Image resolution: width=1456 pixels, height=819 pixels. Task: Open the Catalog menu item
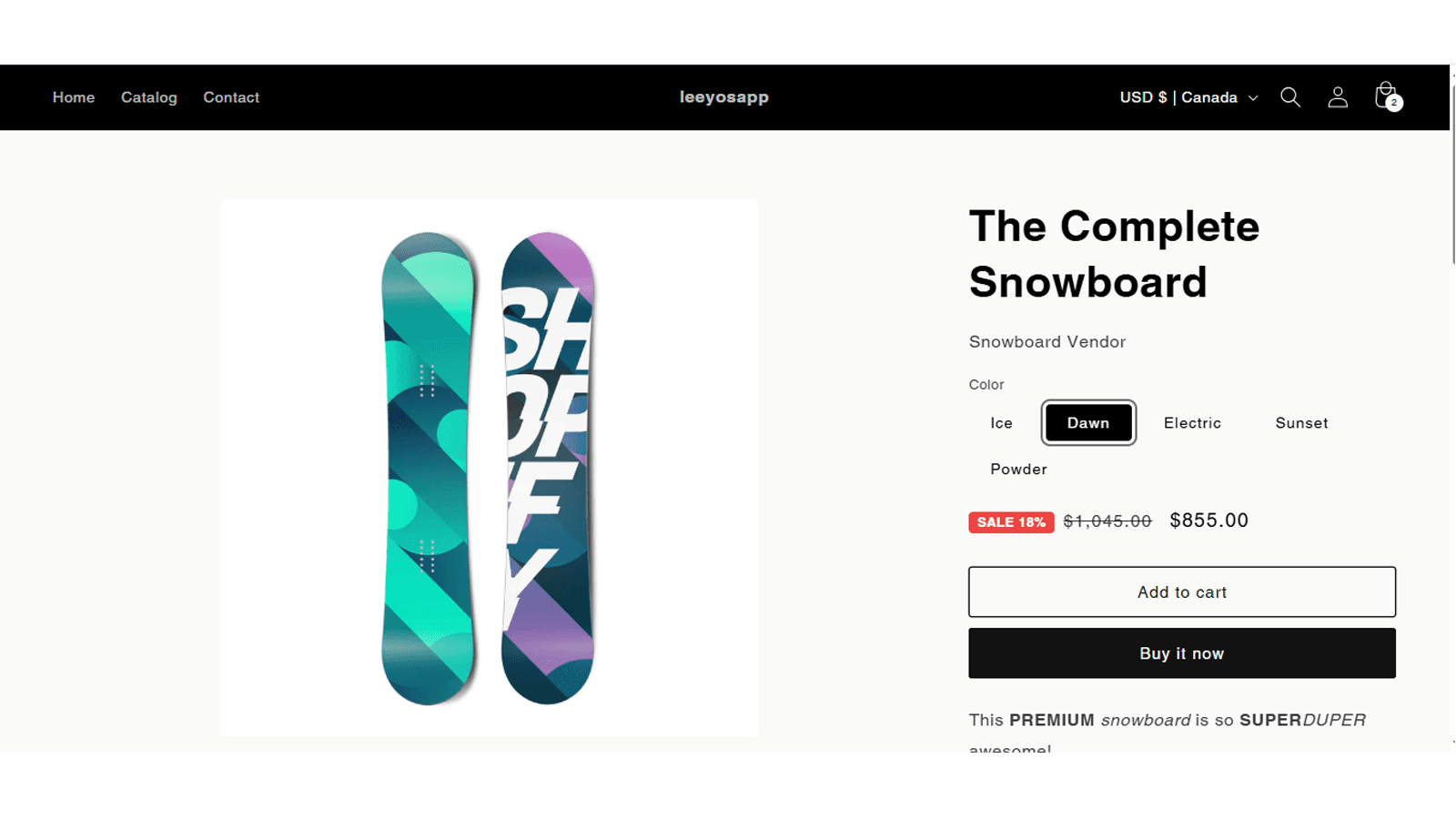click(149, 97)
